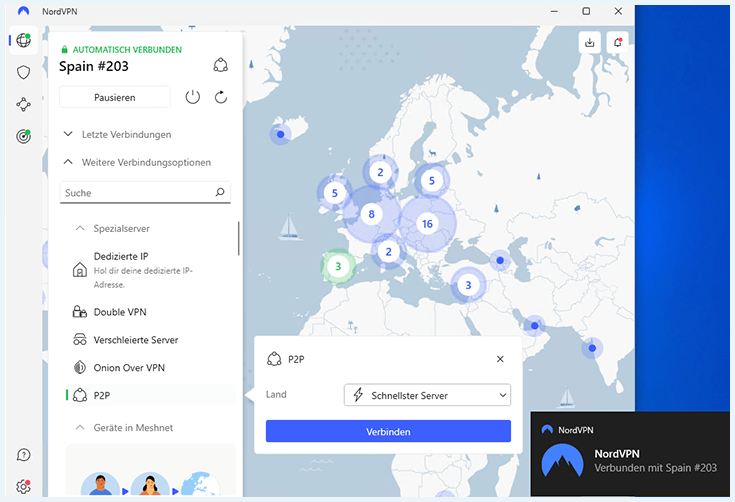
Task: Select the P2P server option
Action: tap(150, 395)
